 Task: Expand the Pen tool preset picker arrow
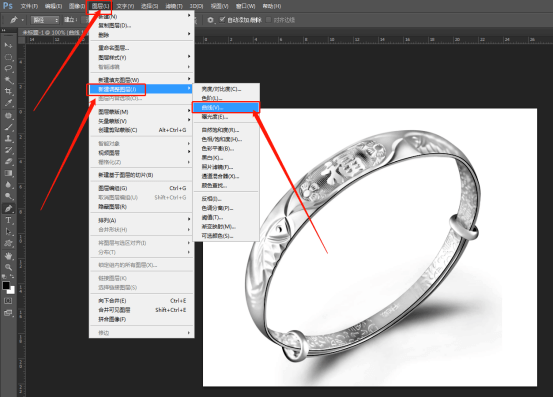tap(23, 20)
